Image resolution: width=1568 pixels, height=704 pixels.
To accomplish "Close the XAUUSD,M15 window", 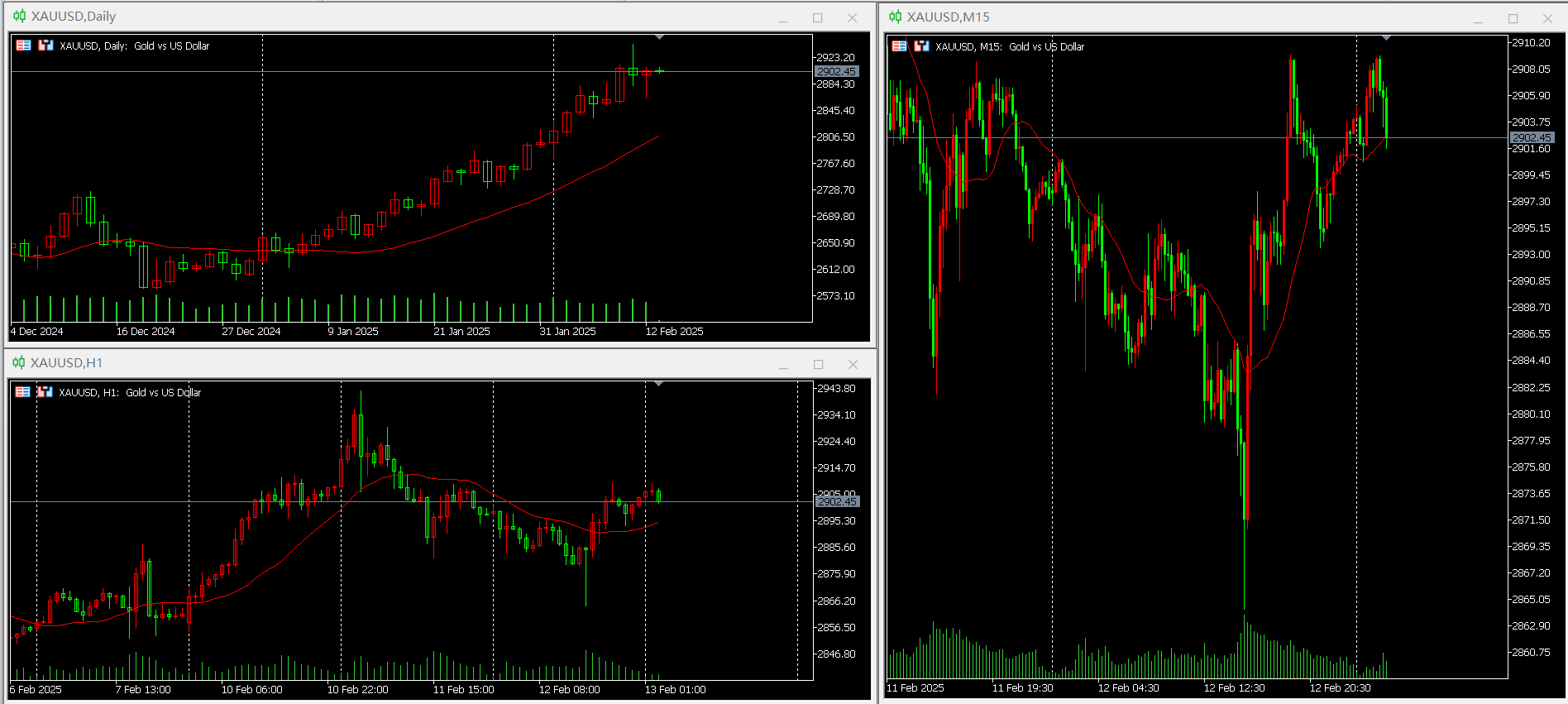I will pyautogui.click(x=1547, y=19).
